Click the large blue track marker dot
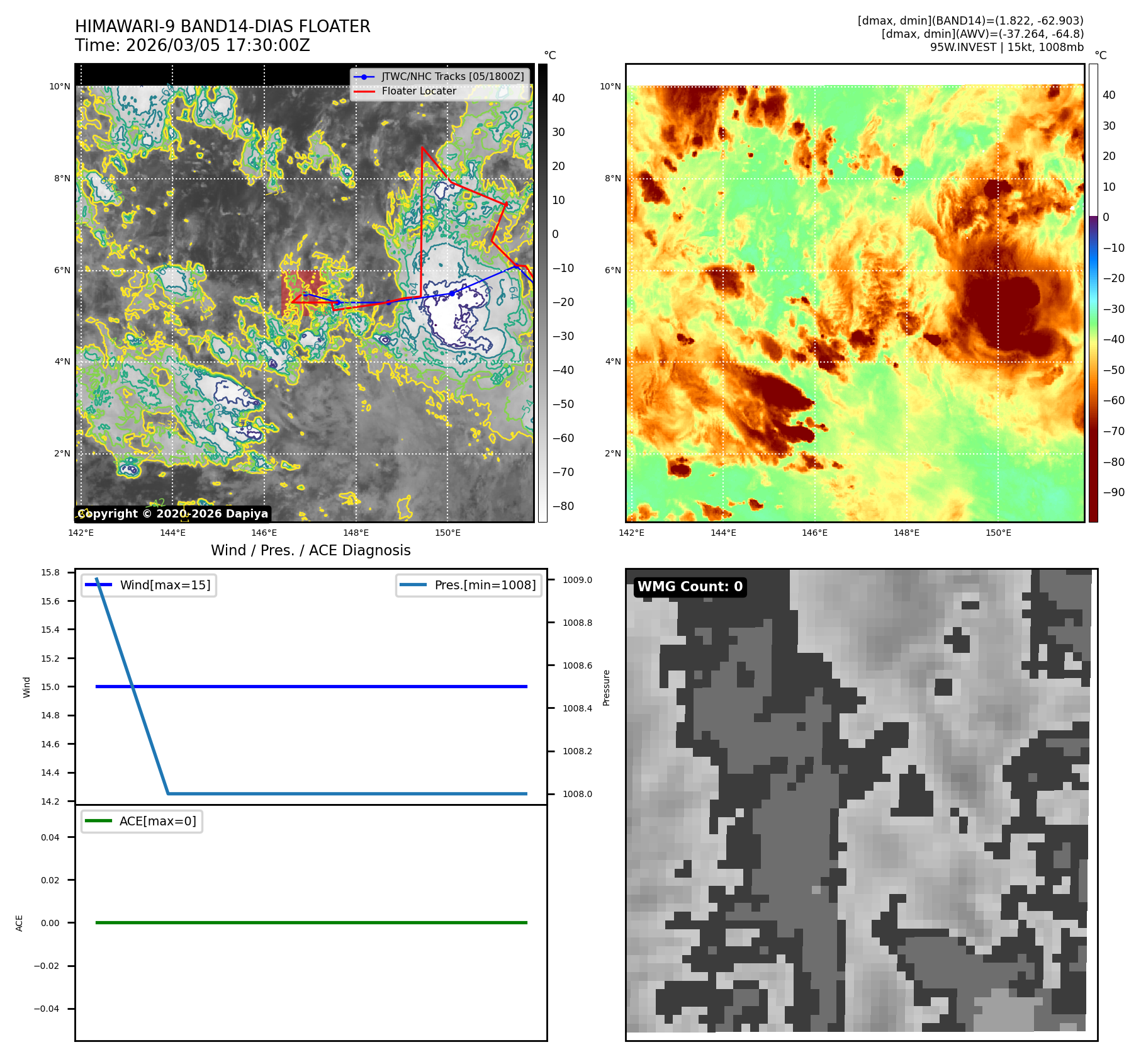1141x1064 pixels. (452, 293)
